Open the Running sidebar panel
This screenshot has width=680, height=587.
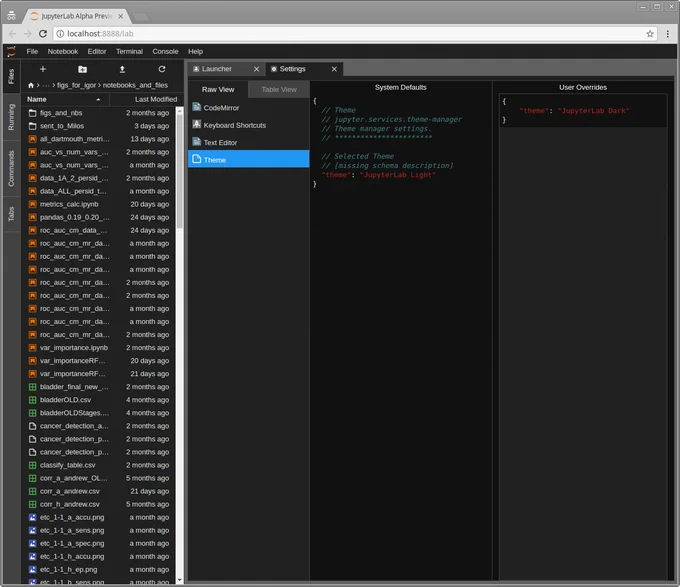11,117
